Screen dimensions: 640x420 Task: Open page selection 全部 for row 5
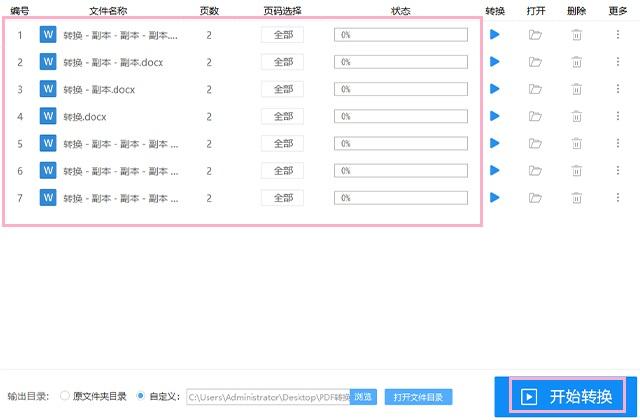click(283, 143)
